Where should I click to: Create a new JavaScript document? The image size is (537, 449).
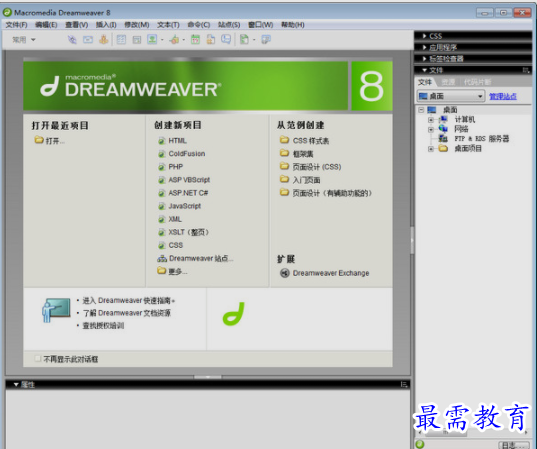click(x=185, y=206)
